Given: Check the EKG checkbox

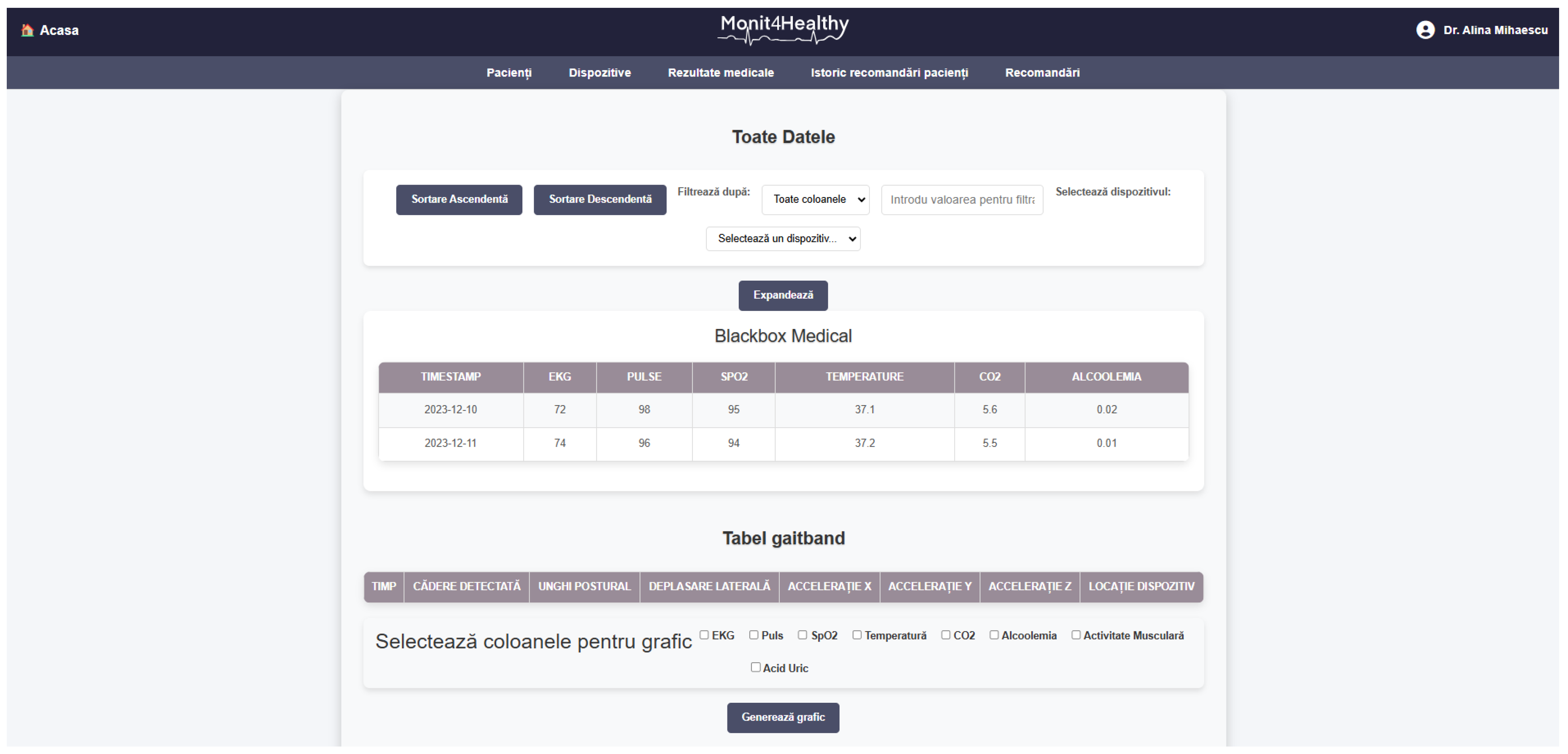Looking at the screenshot, I should [x=704, y=635].
